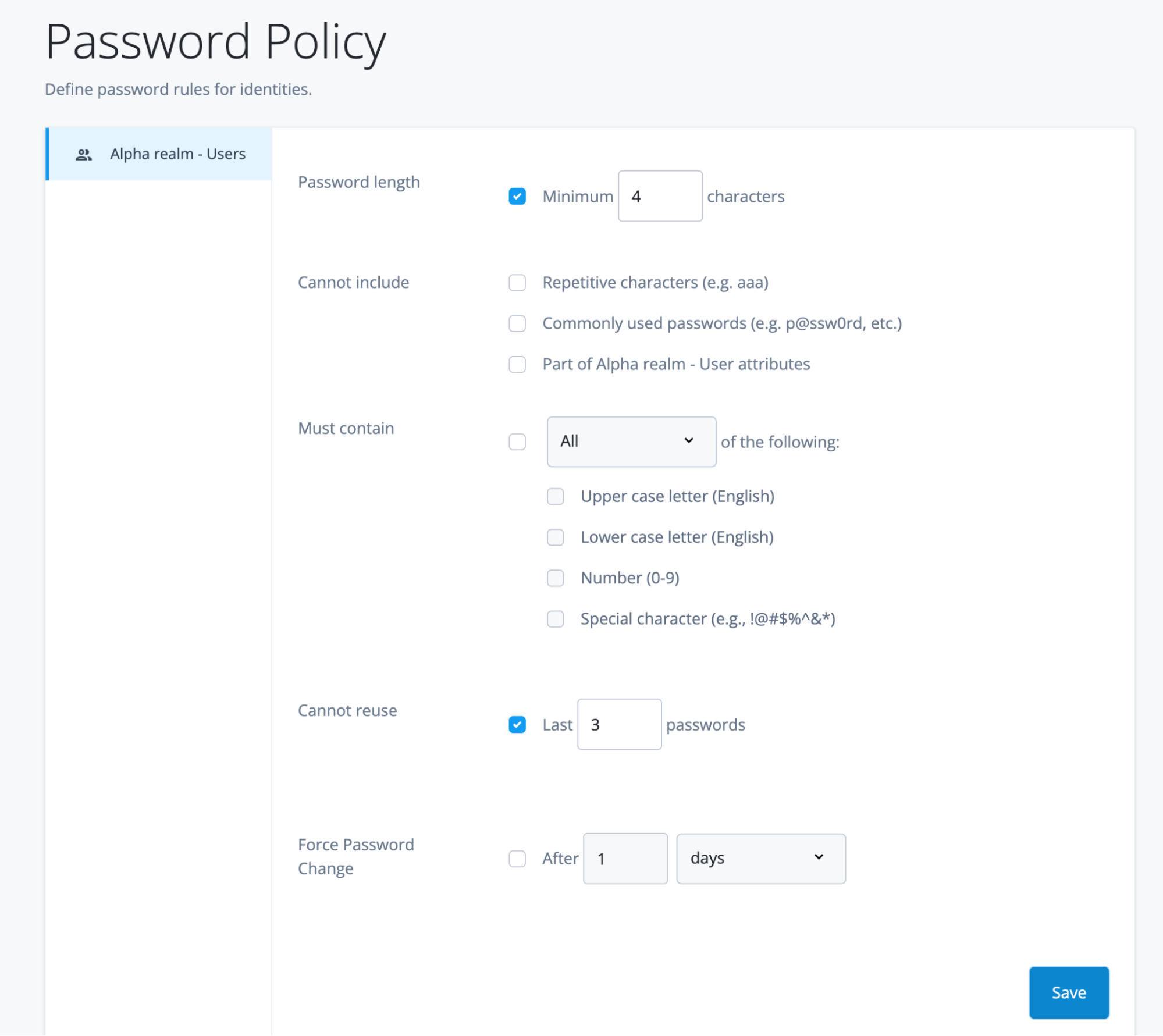This screenshot has width=1163, height=1036.
Task: Enable the password length minimum checkbox
Action: [517, 196]
